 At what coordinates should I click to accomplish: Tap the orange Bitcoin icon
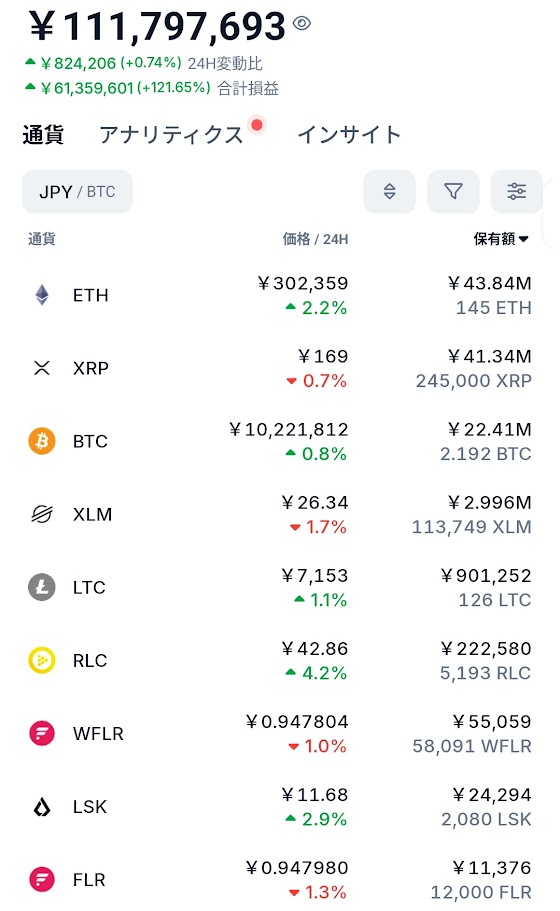(42, 441)
